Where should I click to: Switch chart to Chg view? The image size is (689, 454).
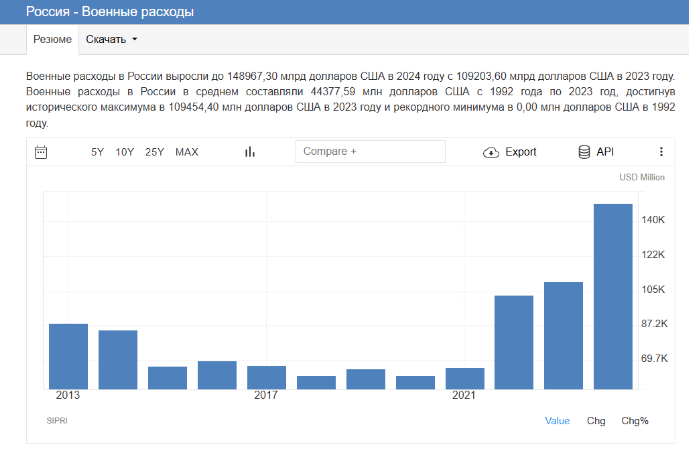[x=596, y=421]
